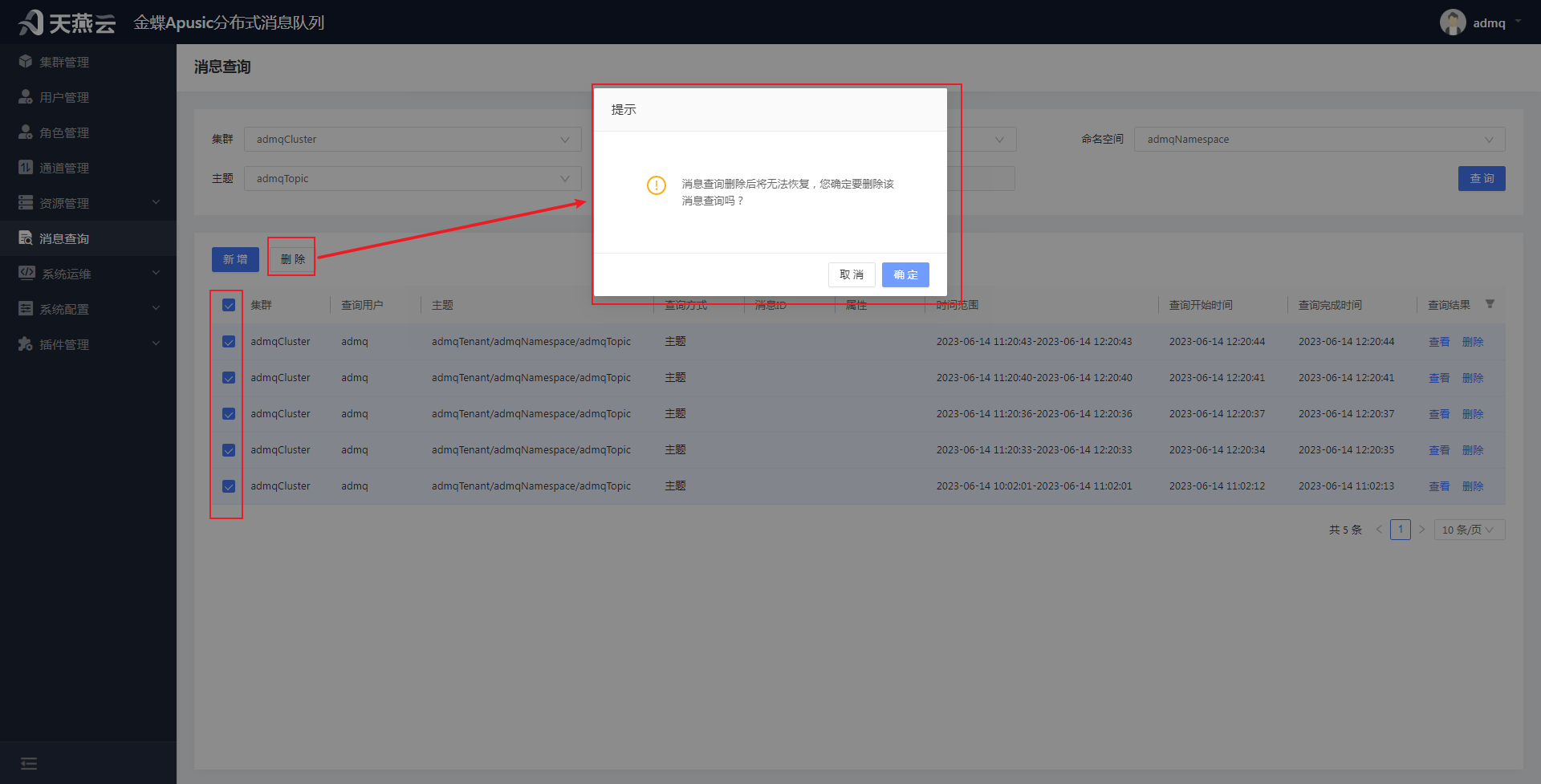Click the 新增 button
Viewport: 1541px width, 784px height.
235,259
